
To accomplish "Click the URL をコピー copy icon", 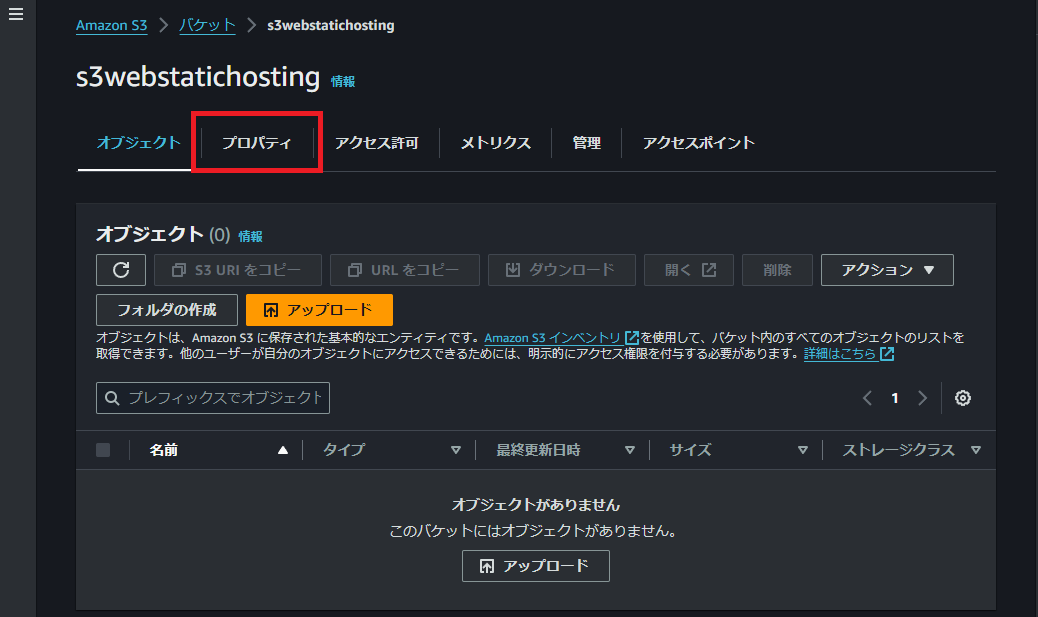I will (x=357, y=269).
